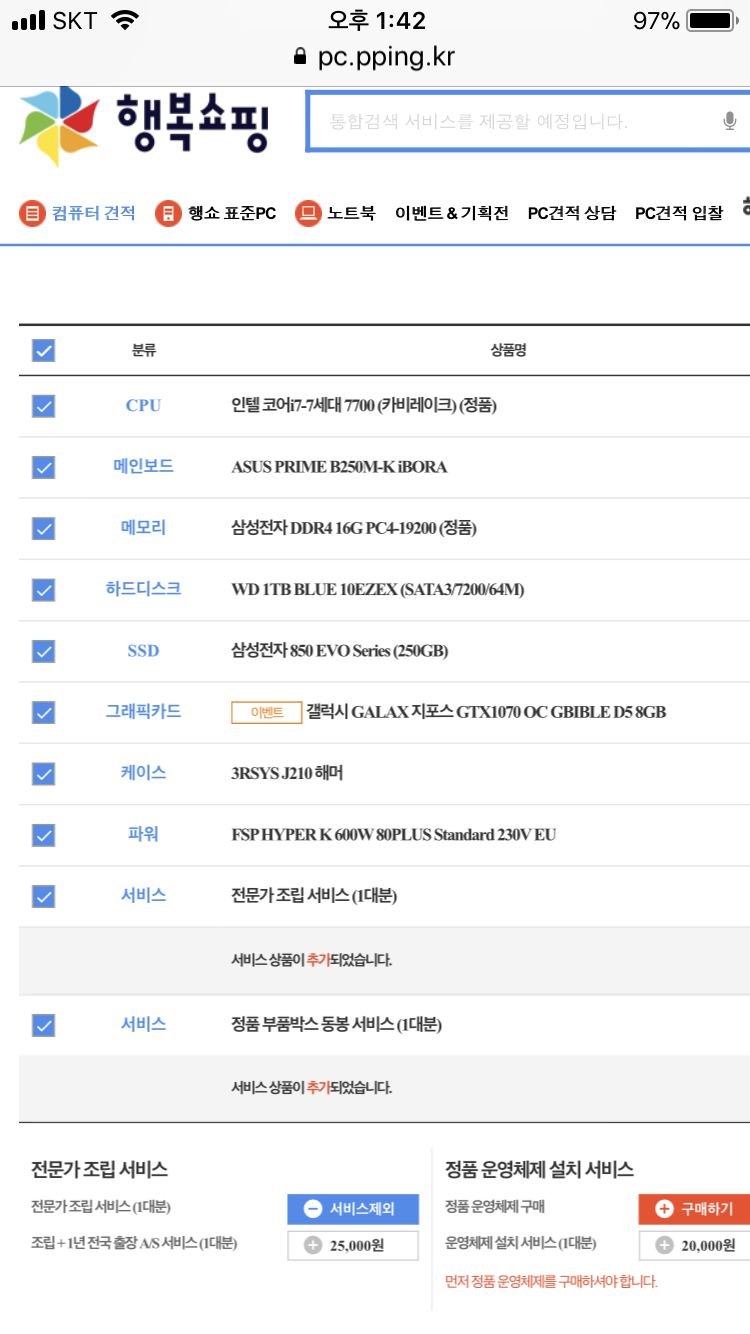750x1334 pixels.
Task: Open the 컴퓨터 견적 menu
Action: (x=78, y=213)
